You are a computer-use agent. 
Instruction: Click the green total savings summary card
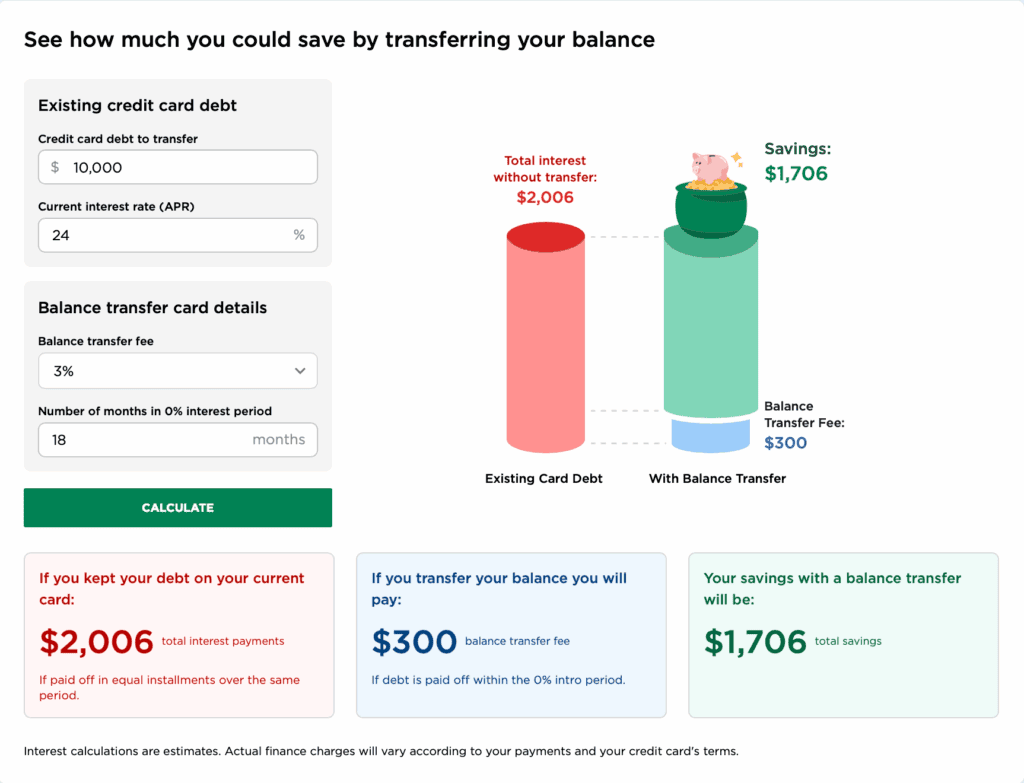843,633
